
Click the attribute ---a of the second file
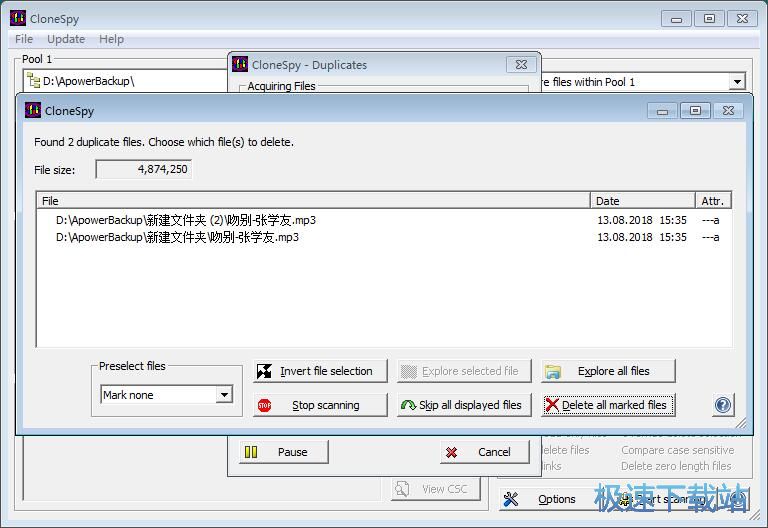coord(710,237)
